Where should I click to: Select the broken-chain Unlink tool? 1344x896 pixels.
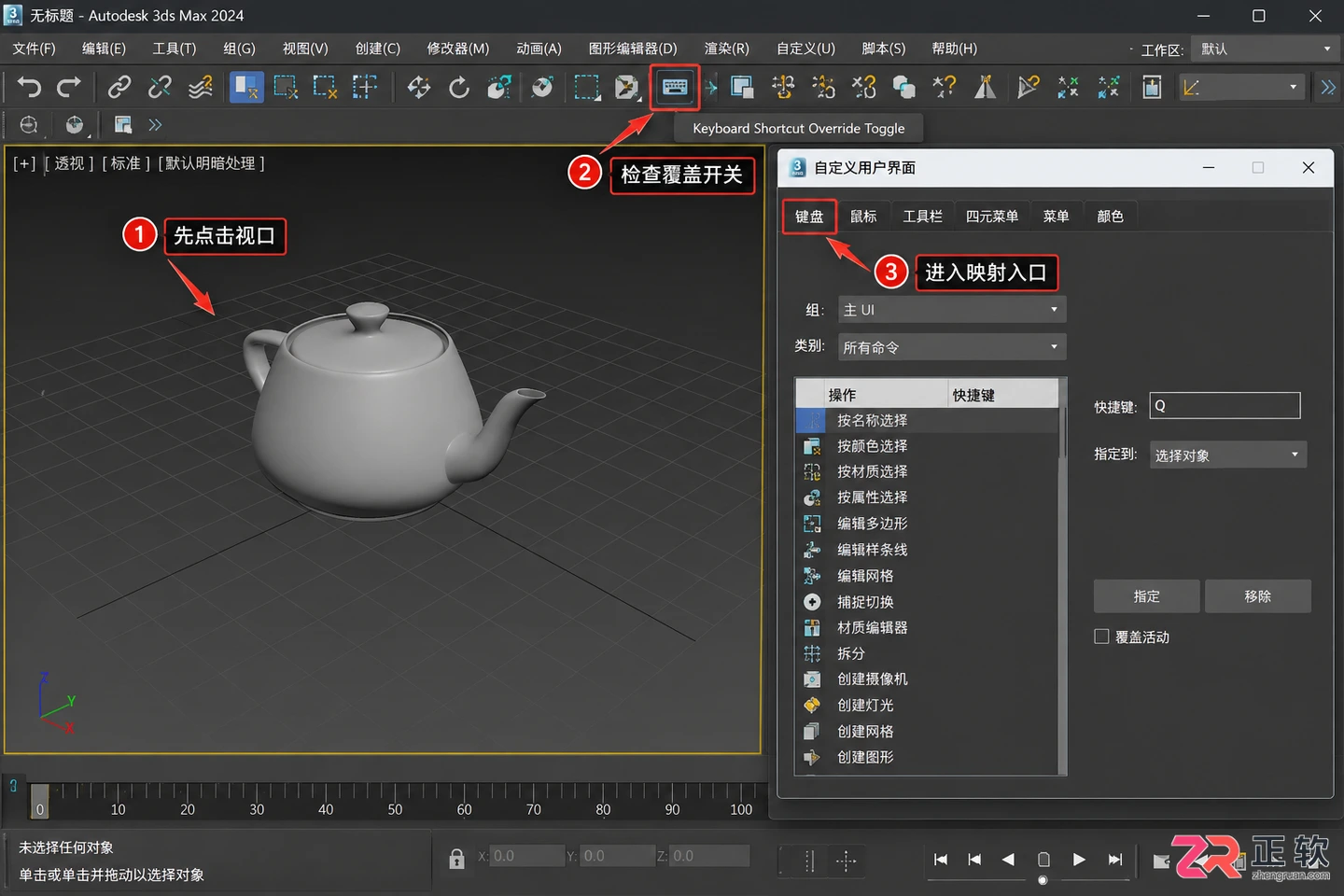click(160, 88)
